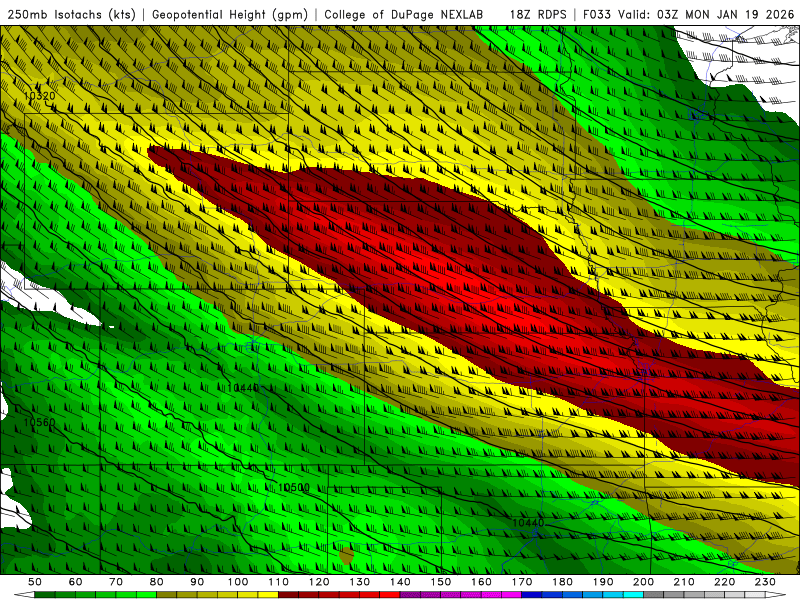Click the '140' label on the color scale
This screenshot has width=800, height=600.
pos(400,582)
